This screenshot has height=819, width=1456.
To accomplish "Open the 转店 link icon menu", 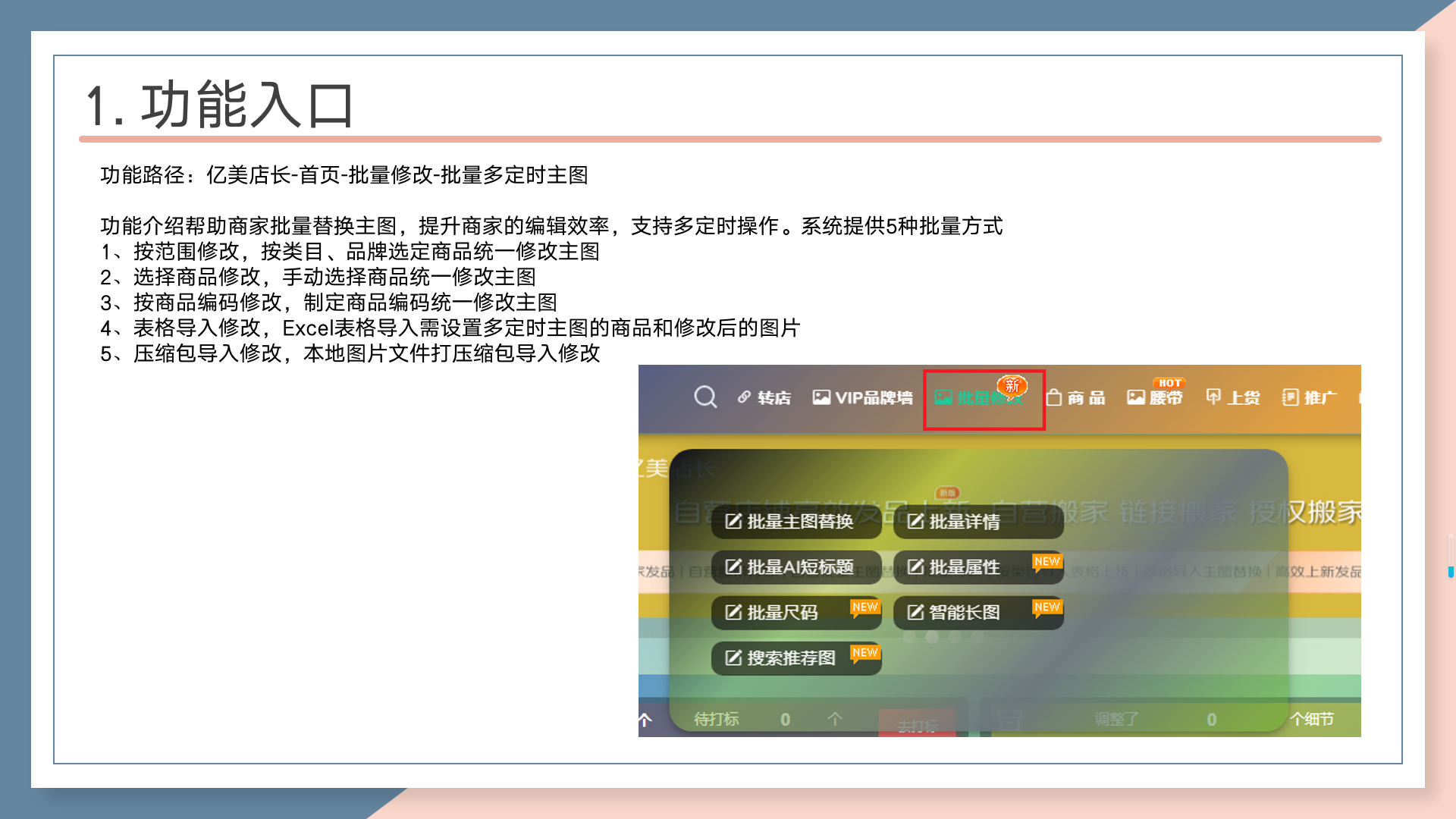I will (x=745, y=397).
